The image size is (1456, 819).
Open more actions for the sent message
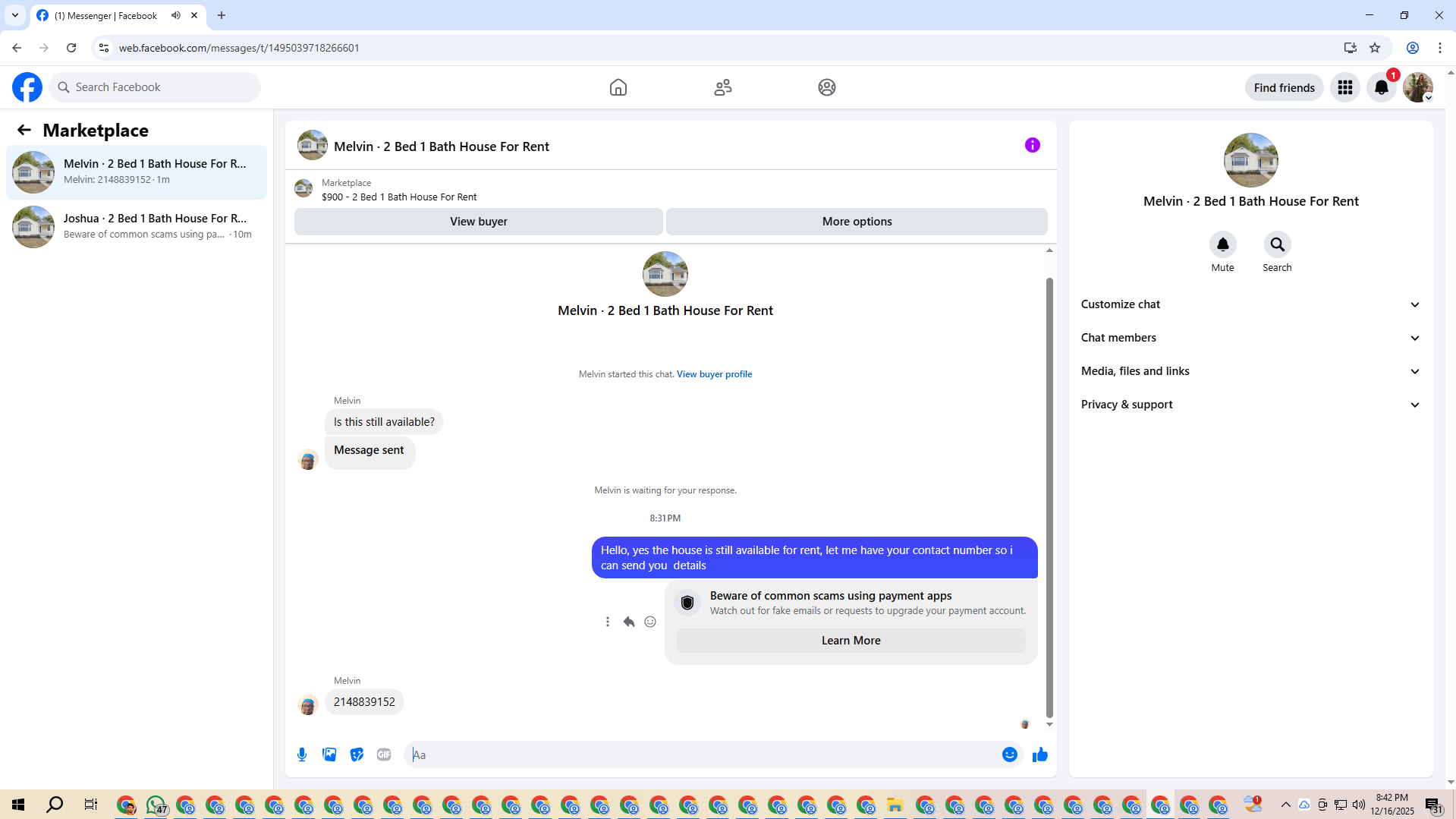tap(608, 622)
